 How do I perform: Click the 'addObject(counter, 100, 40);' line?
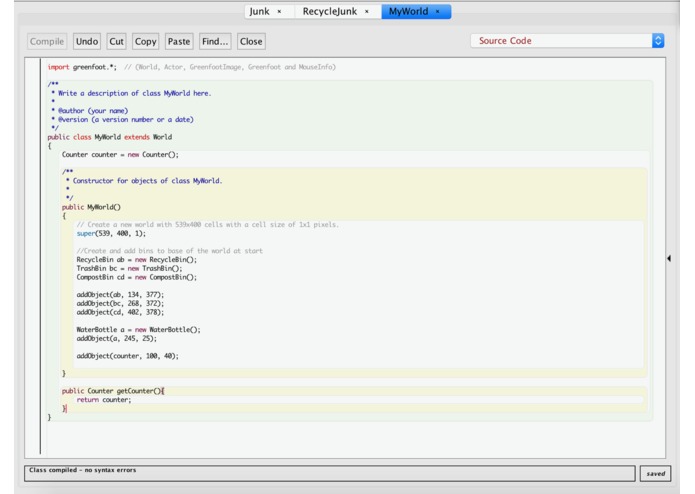pos(128,356)
